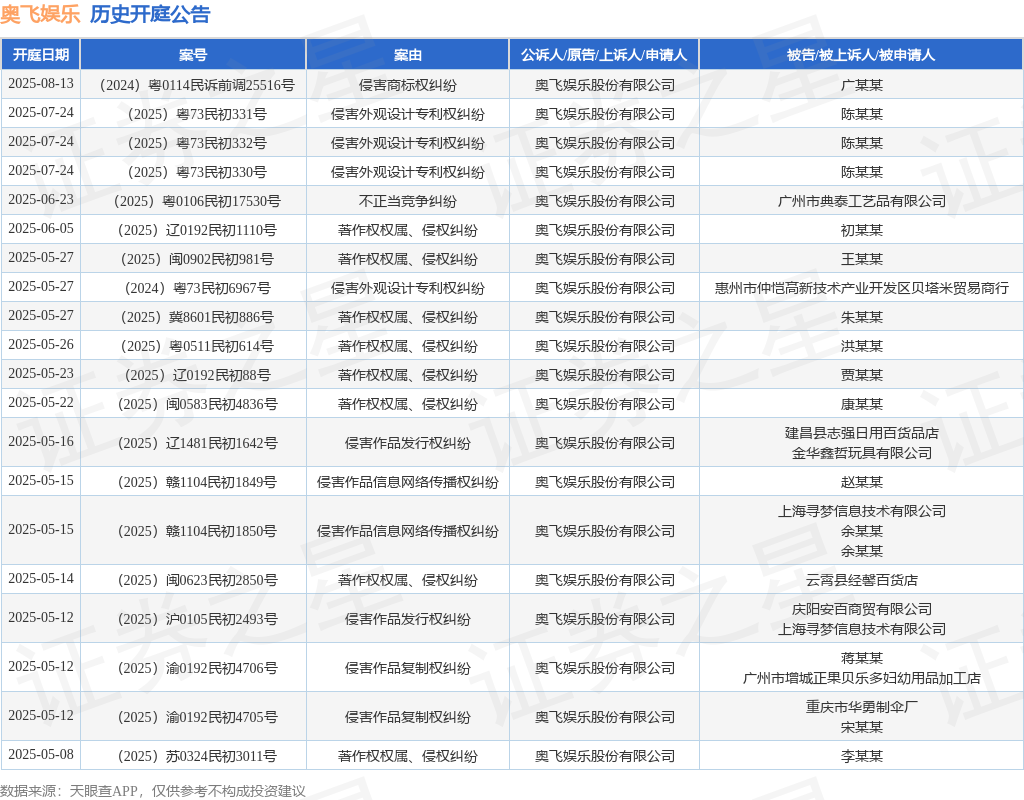The height and width of the screenshot is (800, 1024).
Task: Click defendant 蒋某某
Action: [x=861, y=658]
